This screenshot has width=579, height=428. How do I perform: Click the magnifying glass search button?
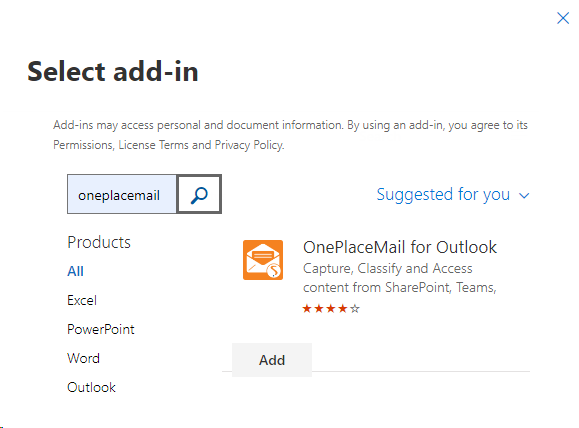coord(199,194)
